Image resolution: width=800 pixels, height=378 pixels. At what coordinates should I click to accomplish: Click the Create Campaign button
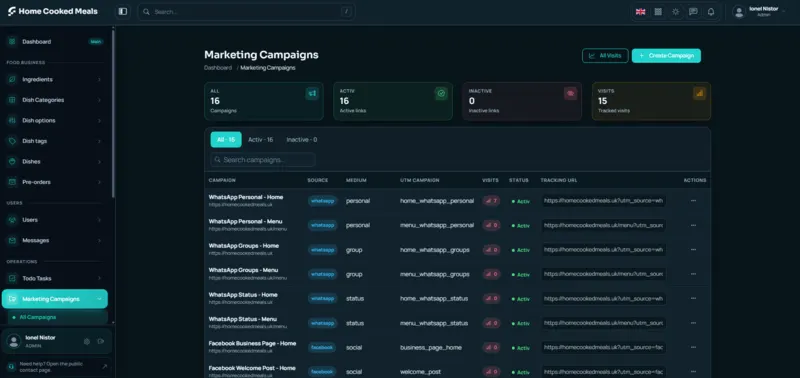(x=666, y=56)
